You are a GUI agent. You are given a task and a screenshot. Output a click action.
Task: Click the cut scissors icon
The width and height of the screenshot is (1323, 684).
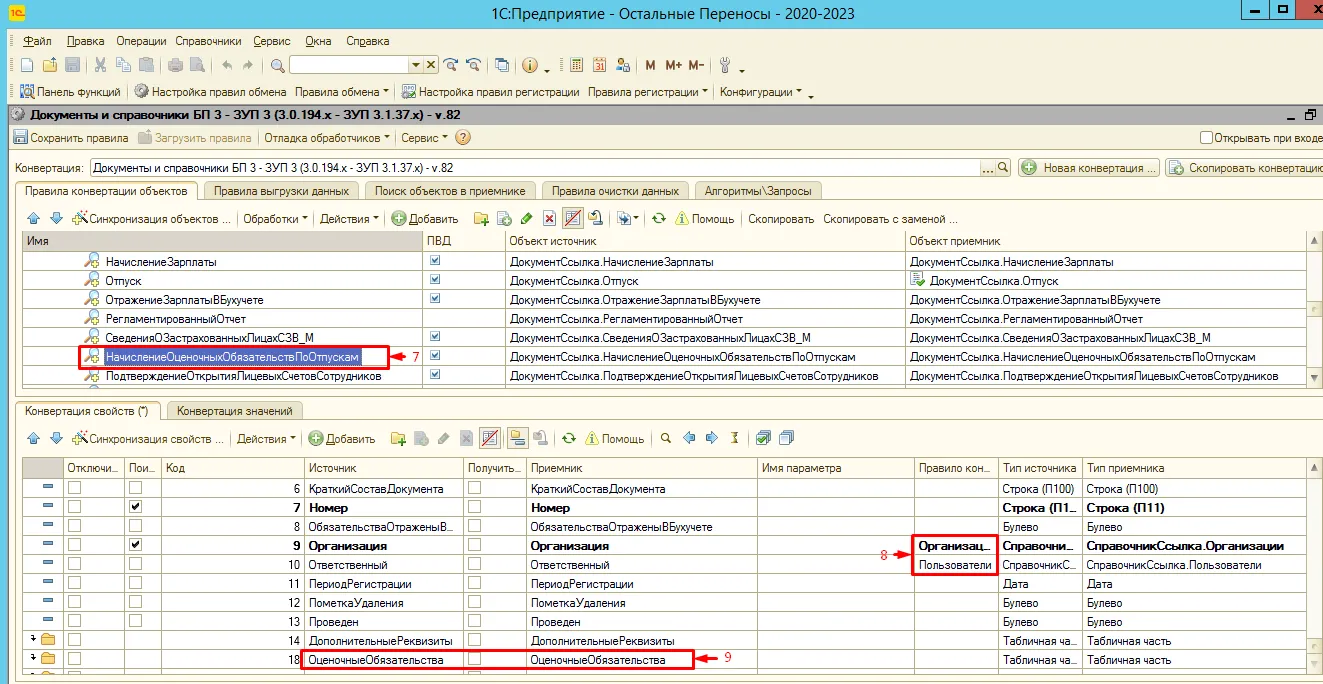(101, 65)
